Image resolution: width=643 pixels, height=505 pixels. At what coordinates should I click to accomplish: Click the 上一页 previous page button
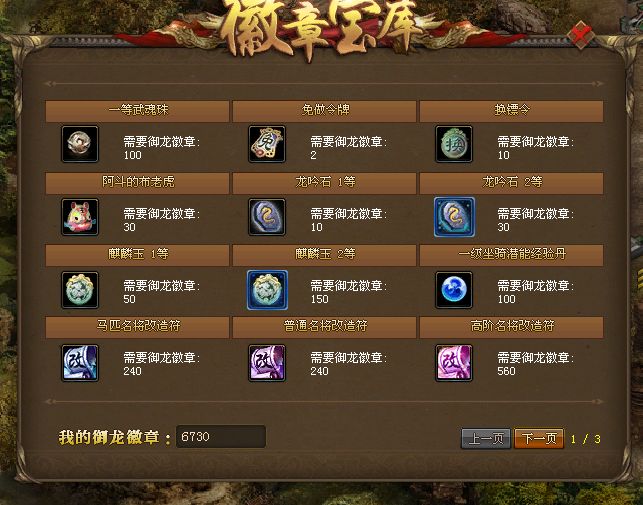pos(486,439)
